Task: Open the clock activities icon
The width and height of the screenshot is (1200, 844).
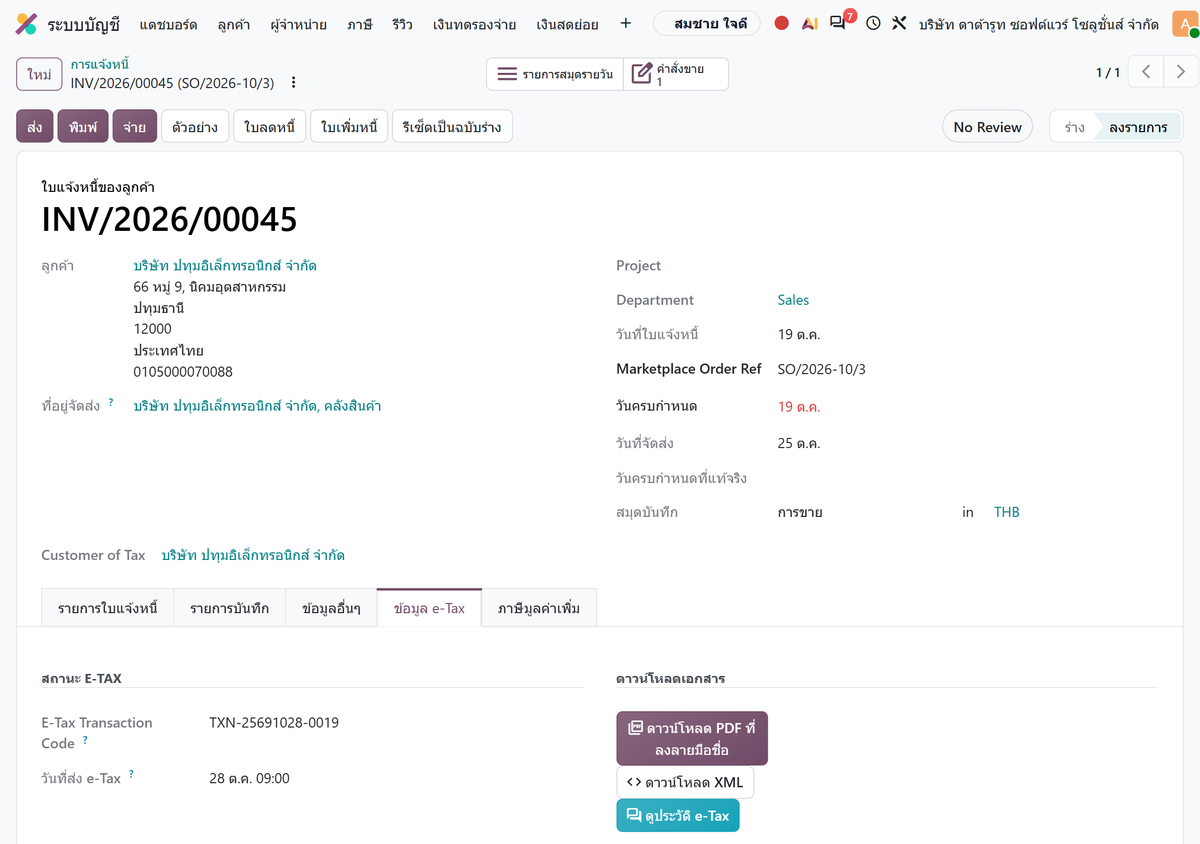Action: [873, 23]
